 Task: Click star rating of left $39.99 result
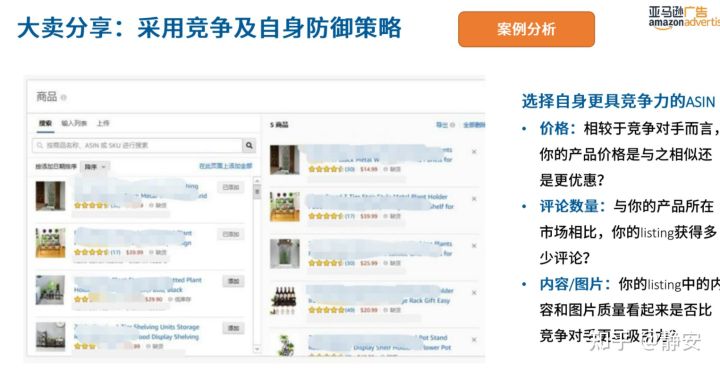tap(91, 253)
